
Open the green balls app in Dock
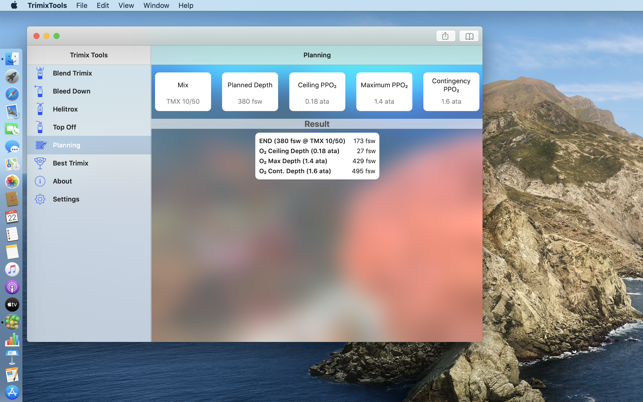pyautogui.click(x=12, y=322)
